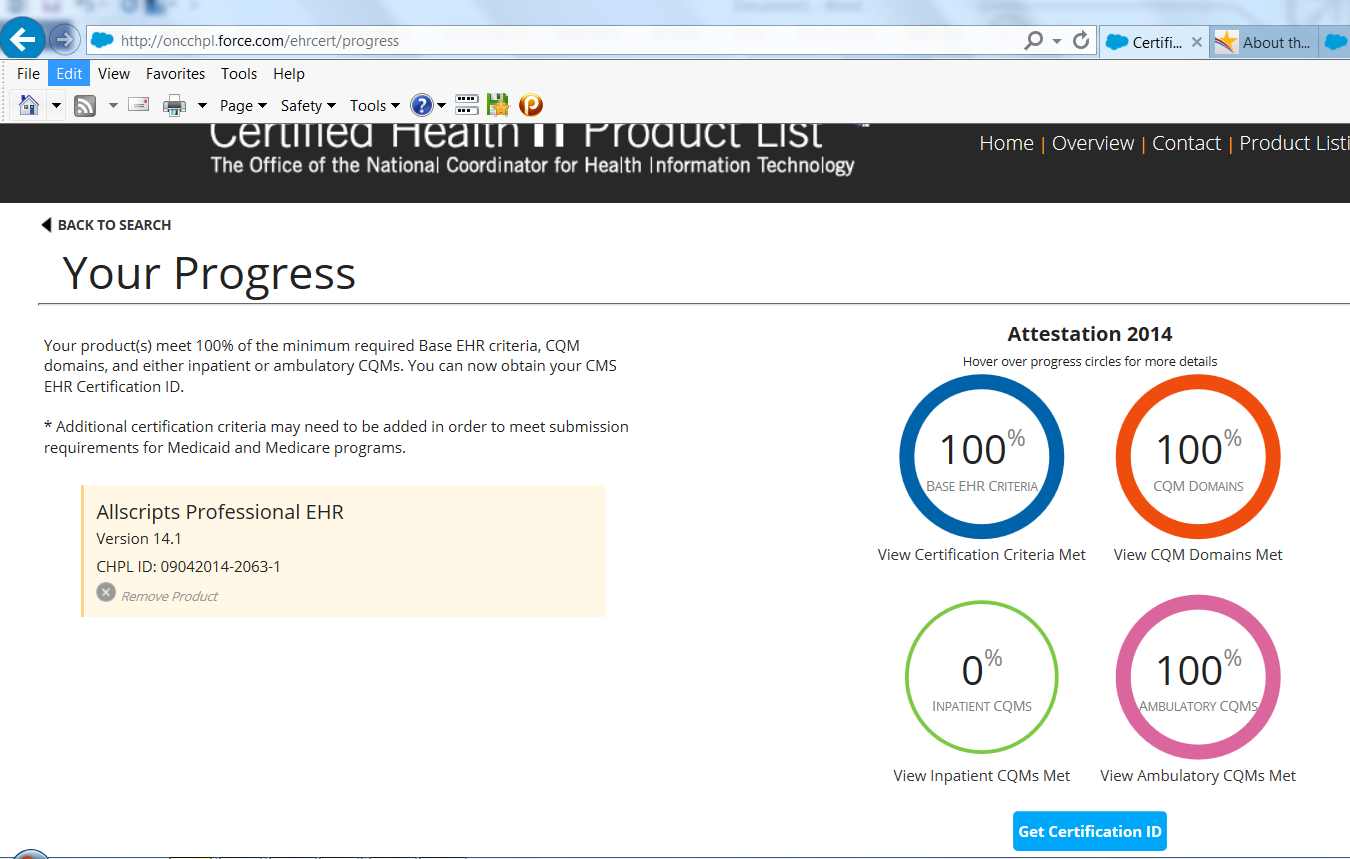Open the Tools menu in menu bar
Viewport: 1350px width, 859px height.
(x=239, y=74)
